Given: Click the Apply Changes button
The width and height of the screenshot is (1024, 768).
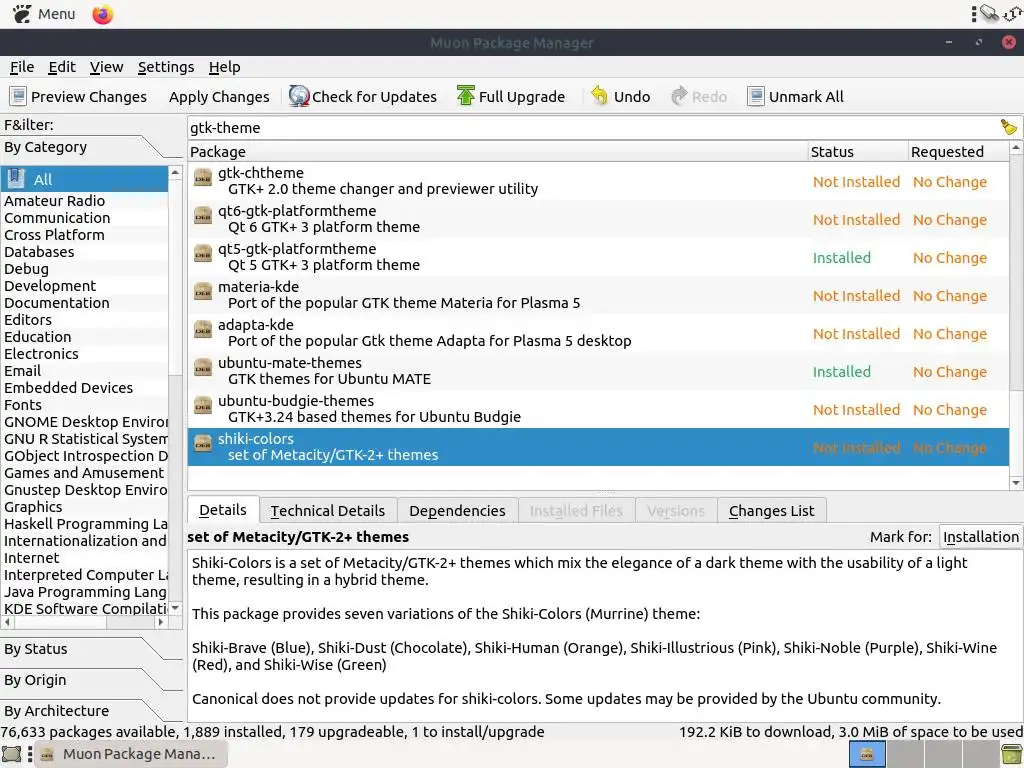Looking at the screenshot, I should [219, 97].
